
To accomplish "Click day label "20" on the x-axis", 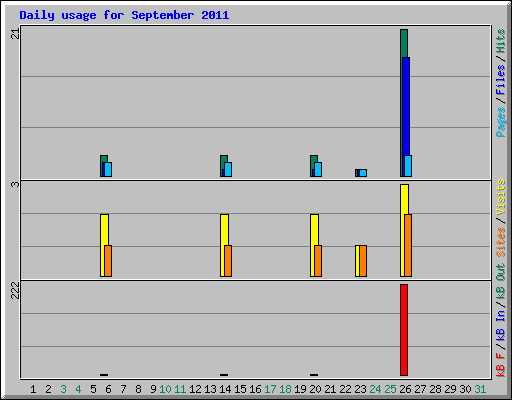I will [x=315, y=389].
